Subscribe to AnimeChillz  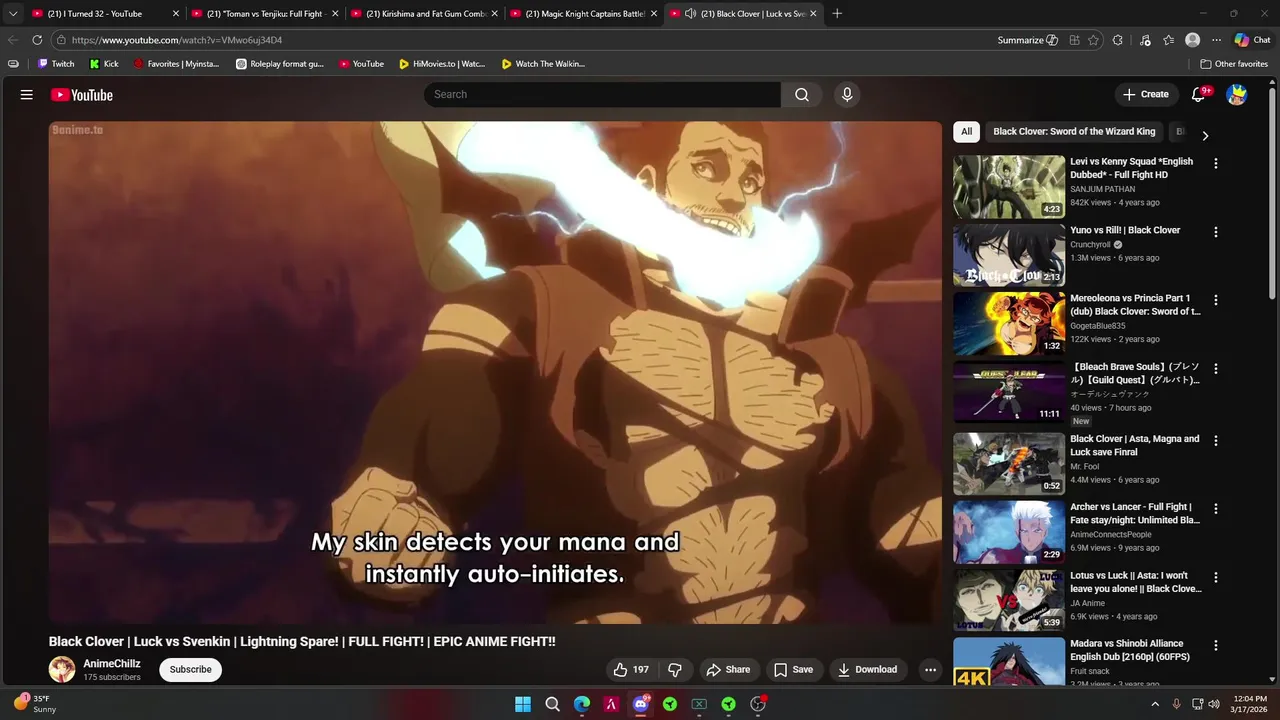pyautogui.click(x=190, y=670)
